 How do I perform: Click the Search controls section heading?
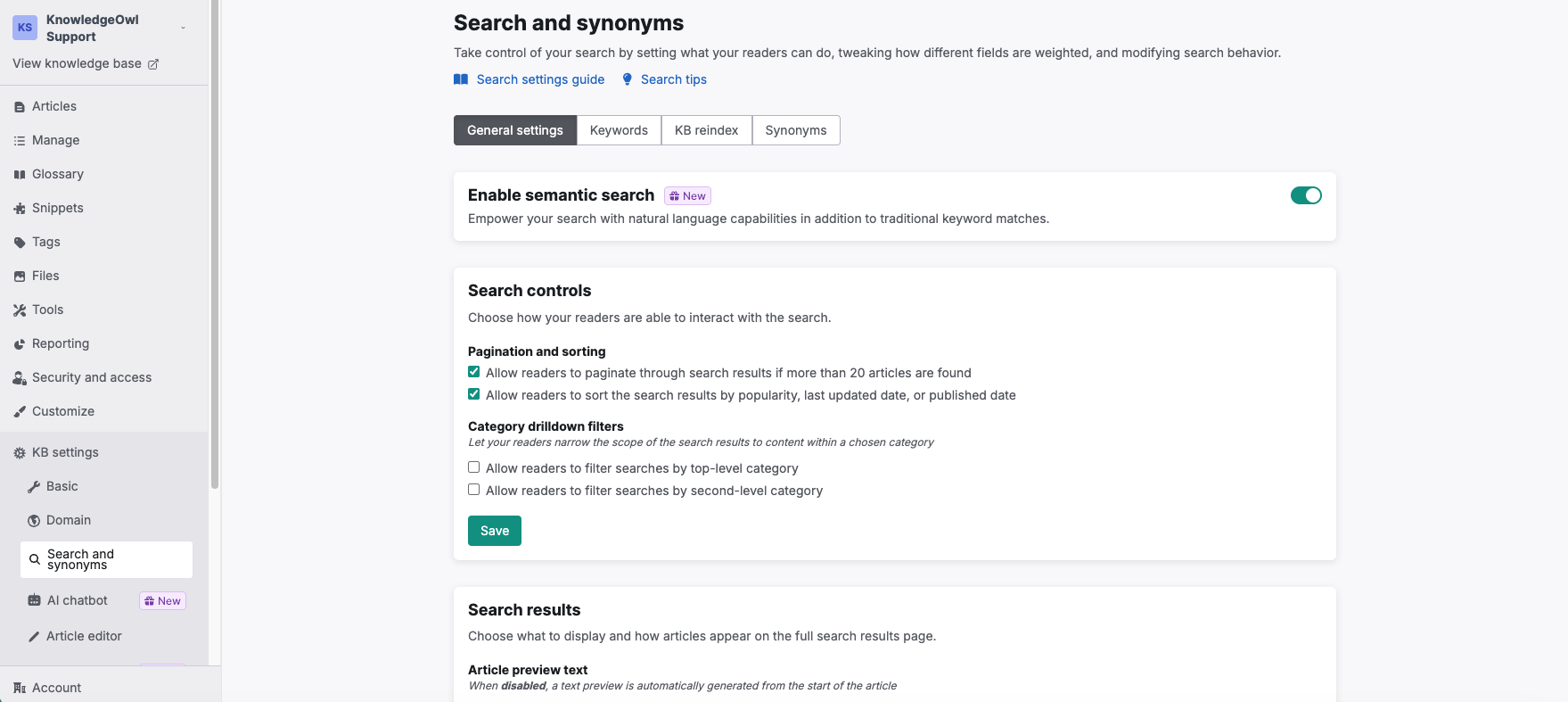pos(530,291)
